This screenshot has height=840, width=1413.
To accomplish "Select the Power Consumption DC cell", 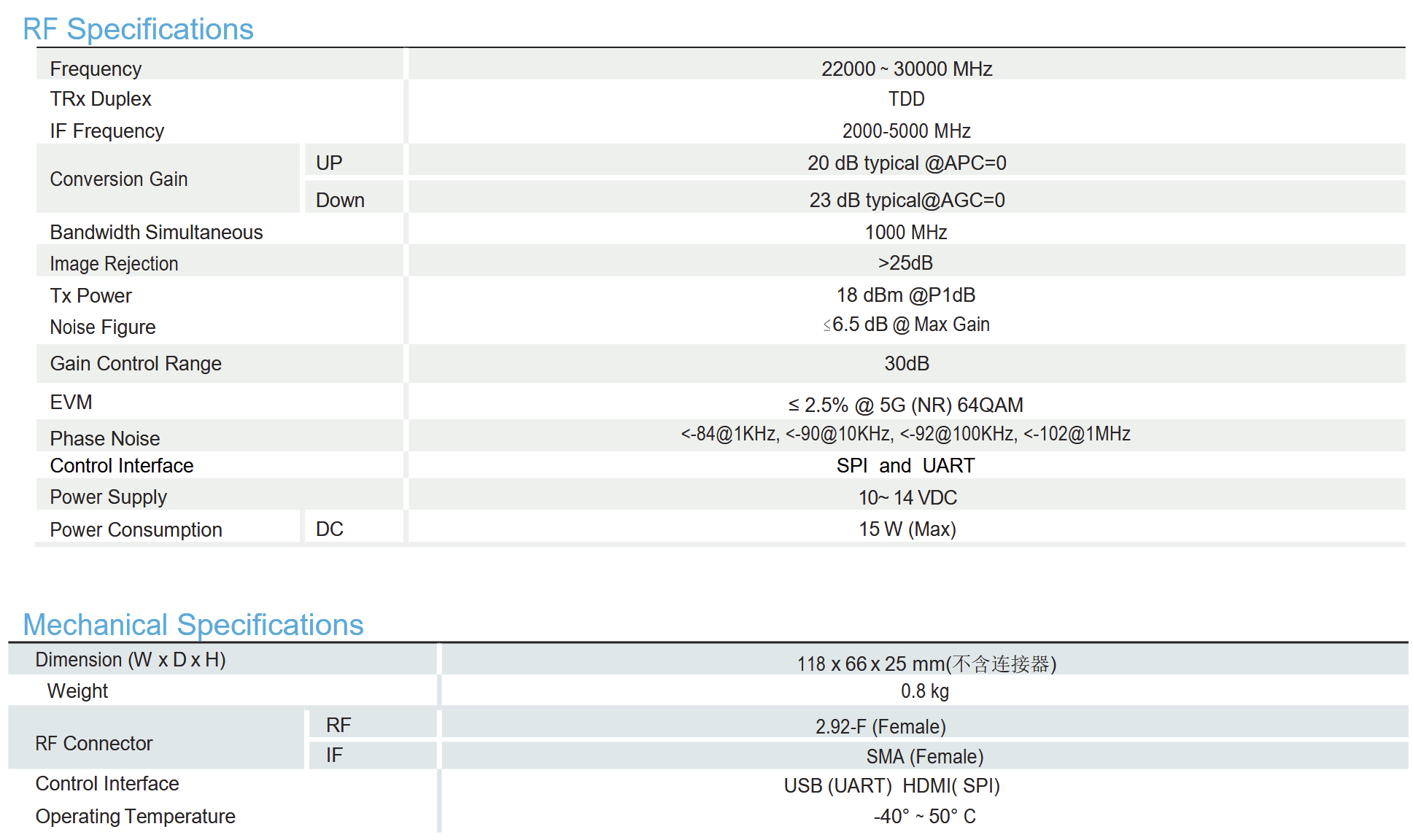I will (x=330, y=529).
